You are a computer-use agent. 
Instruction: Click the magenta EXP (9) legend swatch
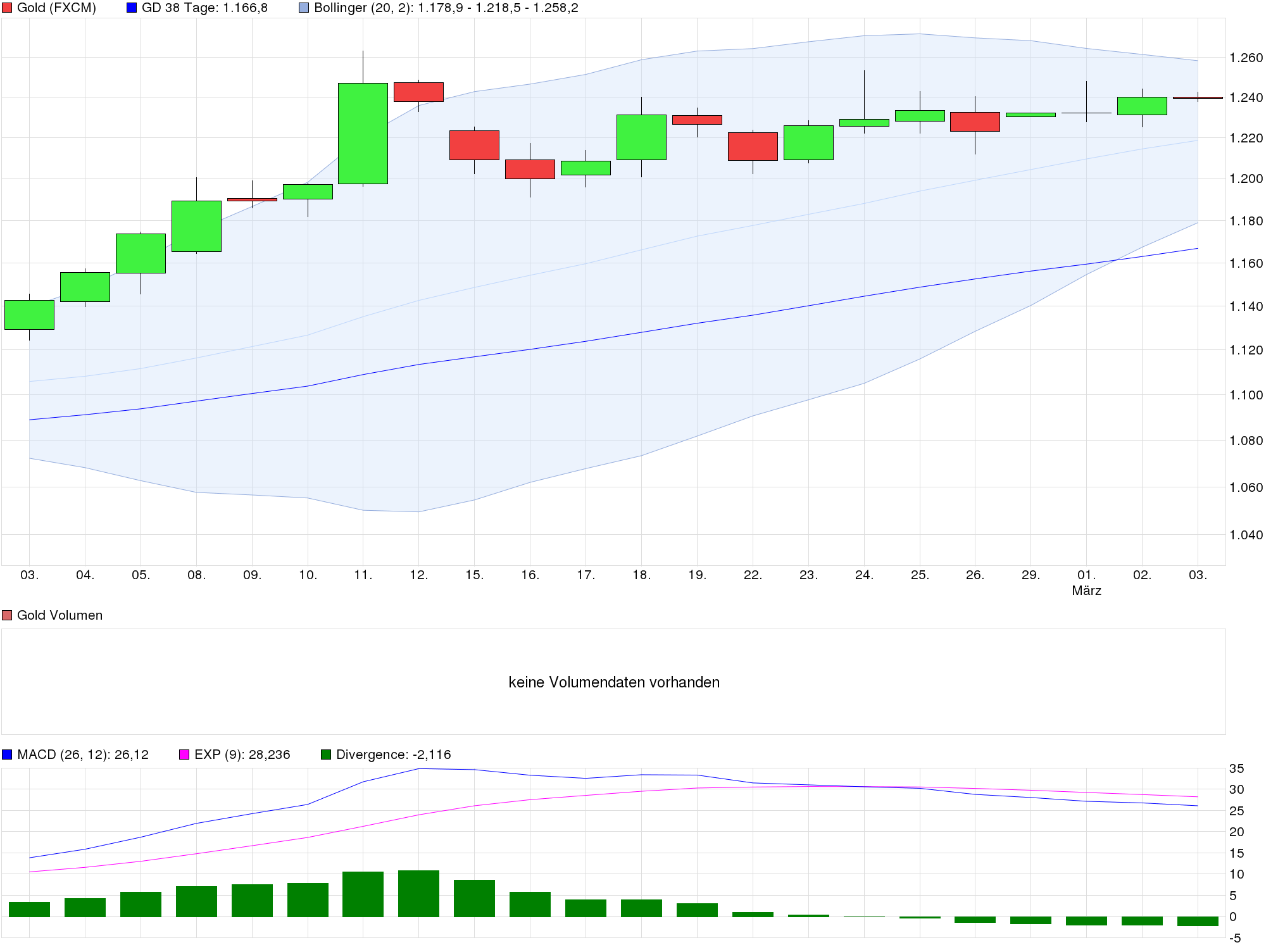tap(184, 755)
